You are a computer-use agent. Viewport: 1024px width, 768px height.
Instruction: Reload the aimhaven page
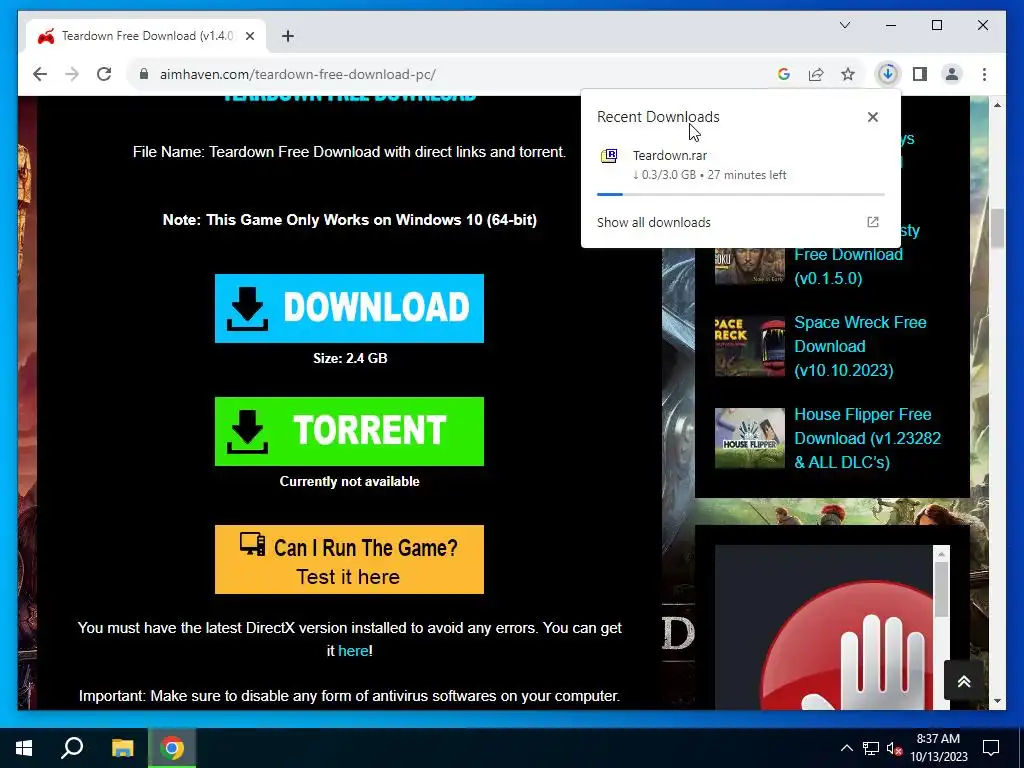pyautogui.click(x=104, y=74)
